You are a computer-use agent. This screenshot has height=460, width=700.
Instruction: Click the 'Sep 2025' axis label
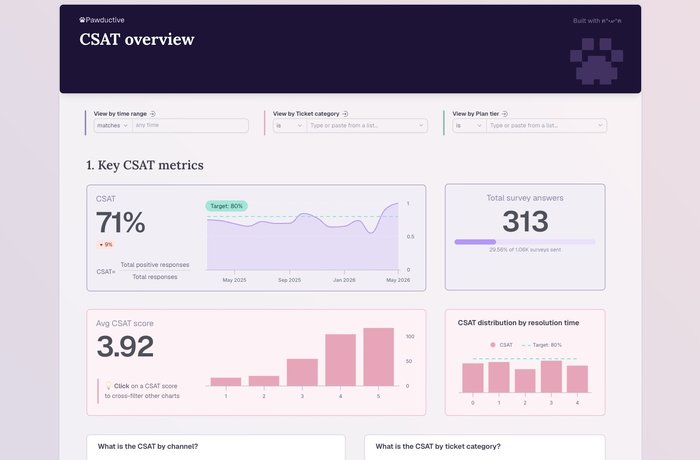click(x=289, y=280)
